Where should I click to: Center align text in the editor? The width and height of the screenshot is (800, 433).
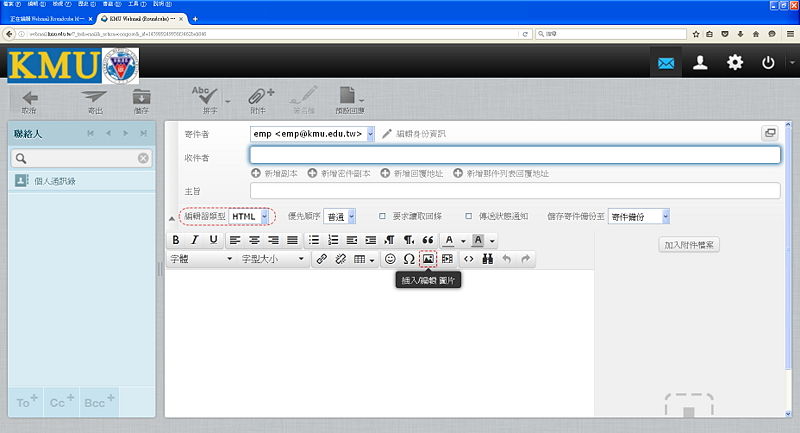(x=254, y=240)
